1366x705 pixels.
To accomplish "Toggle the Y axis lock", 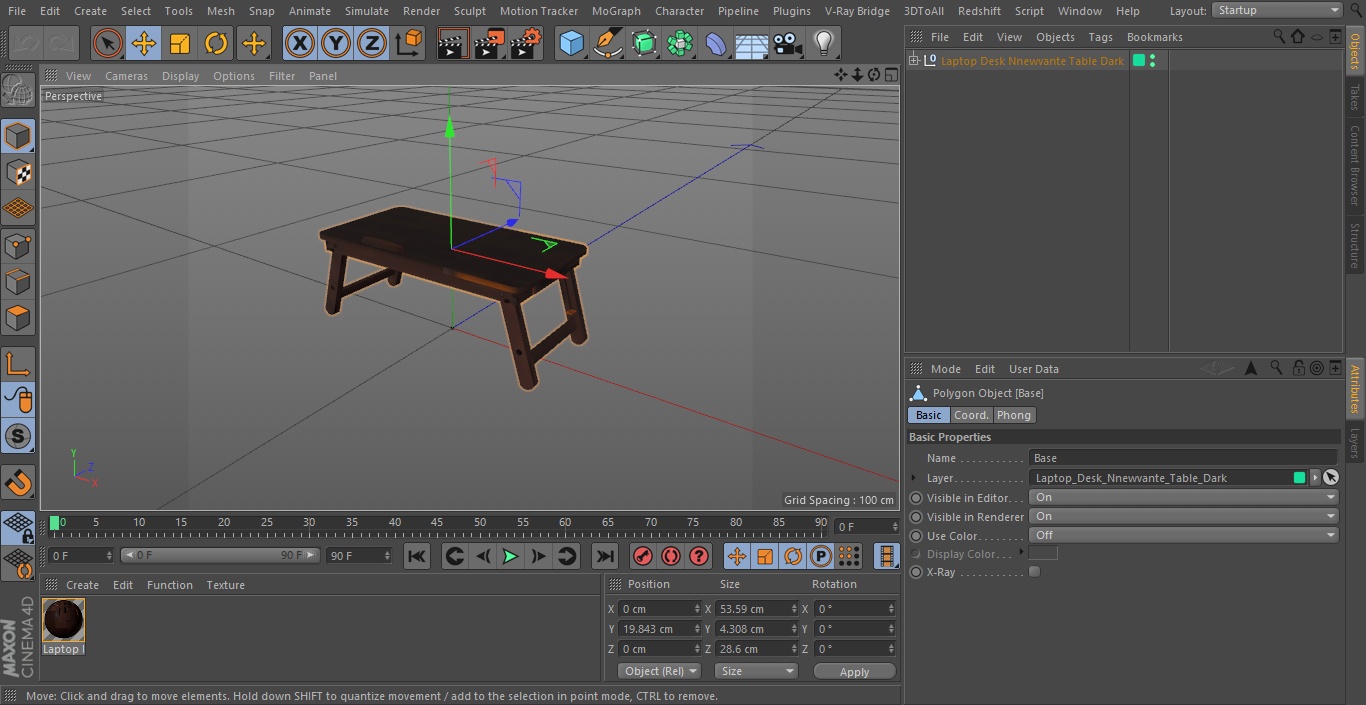I will coord(336,43).
